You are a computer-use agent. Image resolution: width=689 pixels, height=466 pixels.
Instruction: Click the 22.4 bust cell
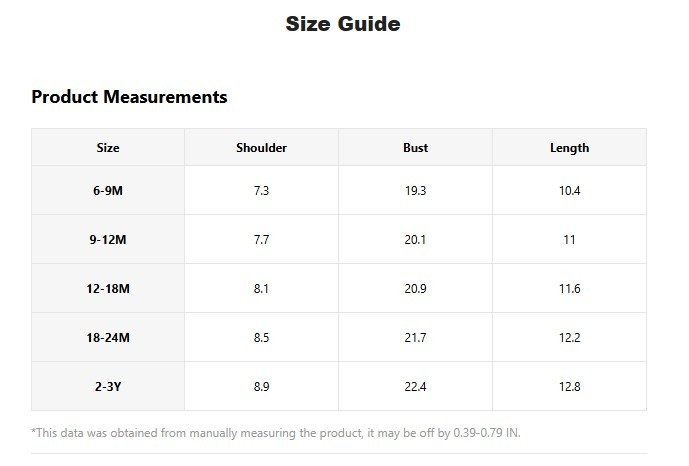[x=415, y=387]
